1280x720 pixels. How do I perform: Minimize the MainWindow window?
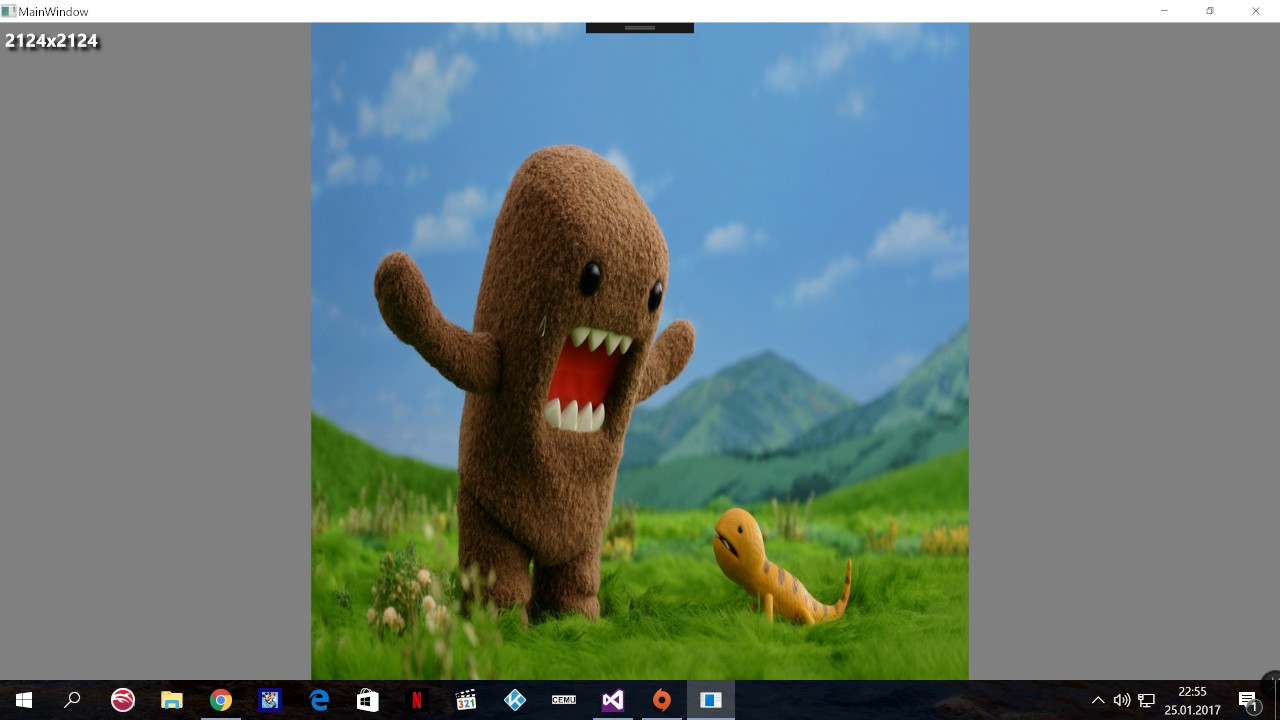[1164, 11]
